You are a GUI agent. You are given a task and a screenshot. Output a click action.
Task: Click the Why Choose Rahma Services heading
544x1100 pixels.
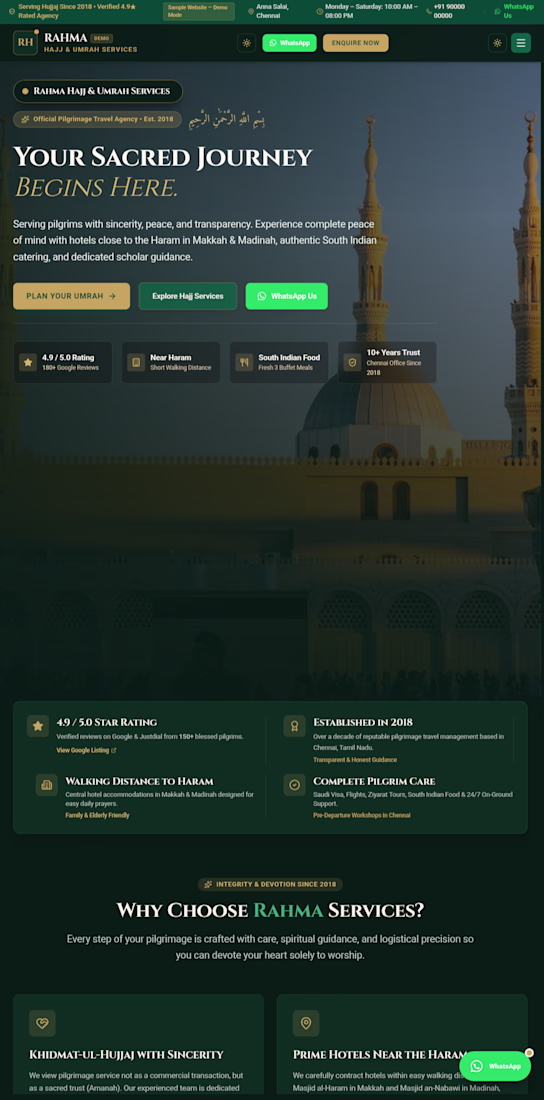click(x=270, y=911)
